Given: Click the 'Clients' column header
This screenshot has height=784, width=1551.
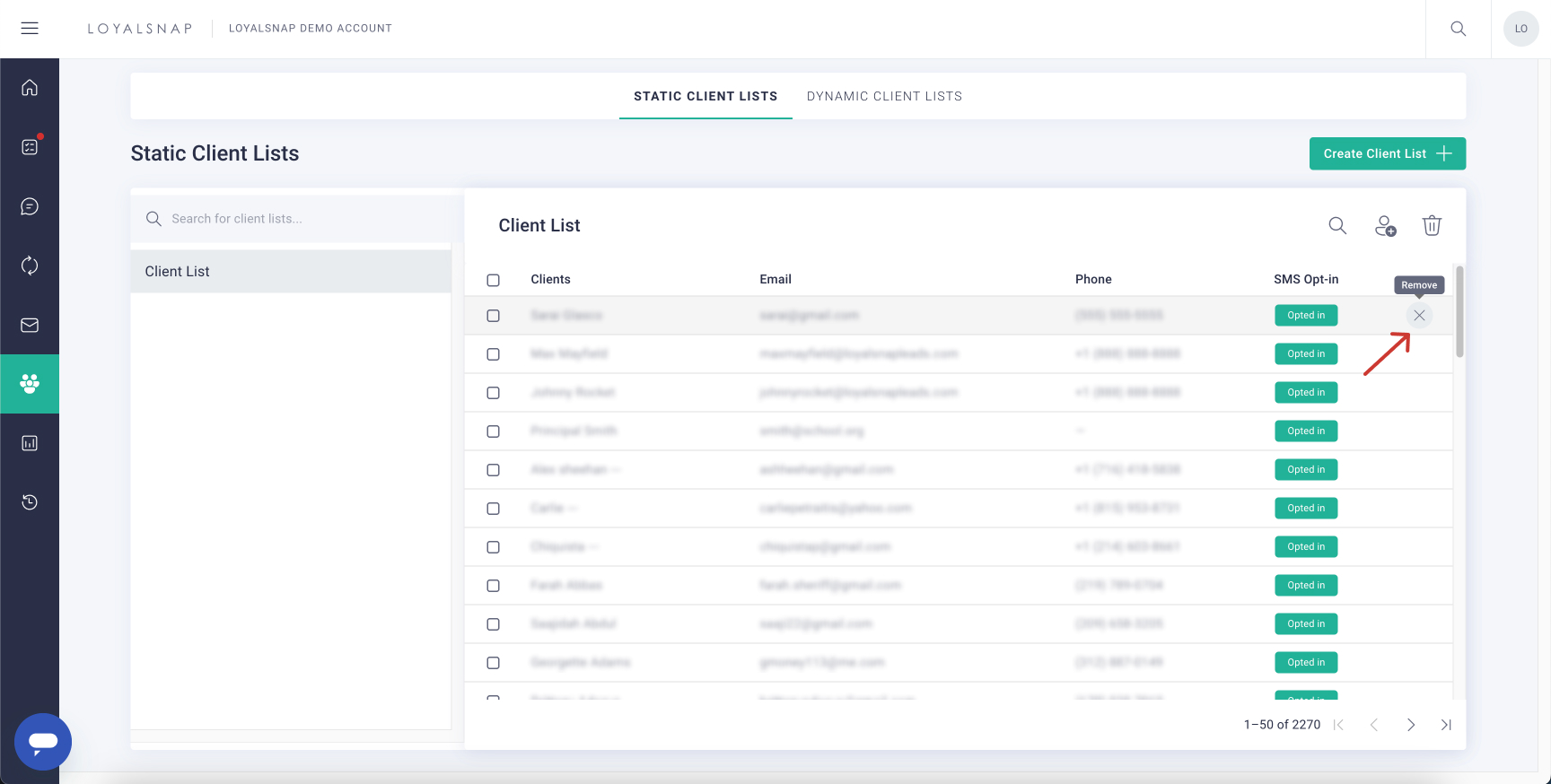Looking at the screenshot, I should tap(550, 279).
